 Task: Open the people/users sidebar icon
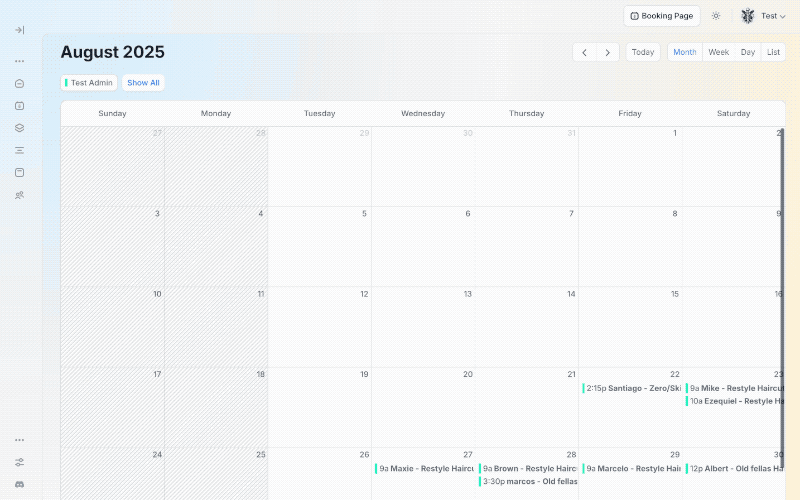pos(19,195)
